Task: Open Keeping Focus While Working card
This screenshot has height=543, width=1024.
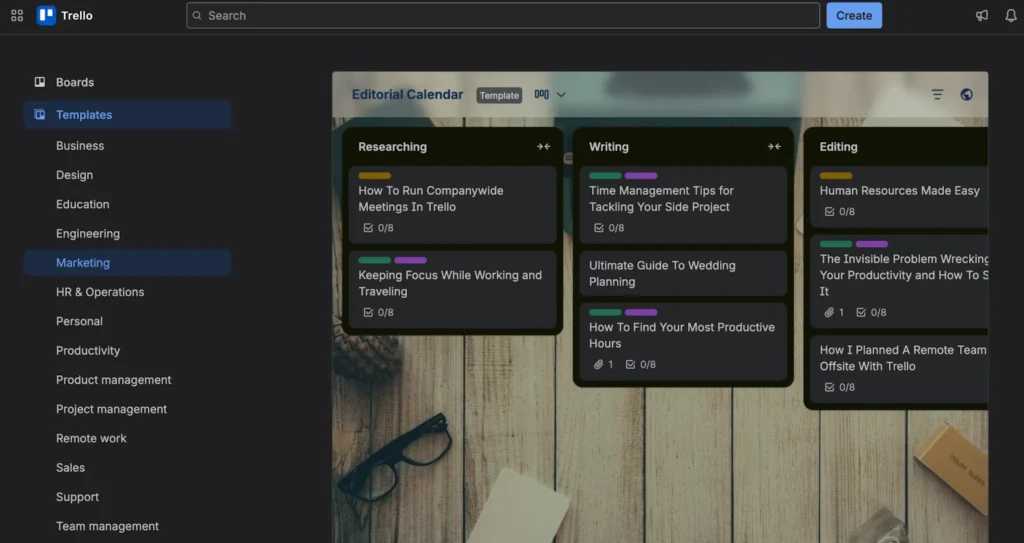Action: [453, 289]
